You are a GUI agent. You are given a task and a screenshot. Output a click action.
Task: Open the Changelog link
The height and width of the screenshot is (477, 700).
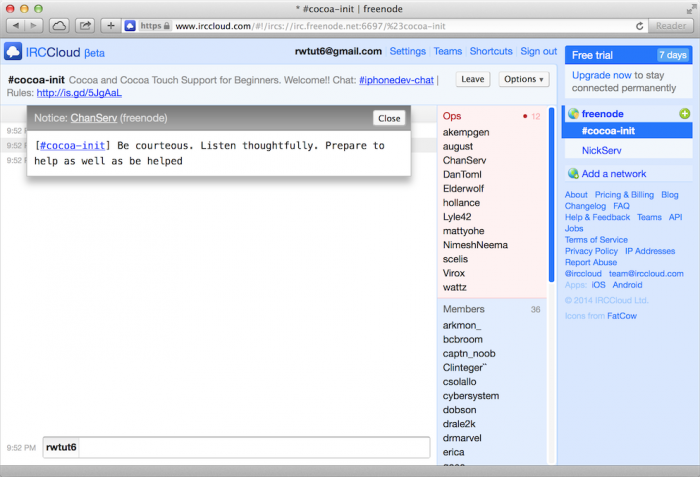coord(585,206)
